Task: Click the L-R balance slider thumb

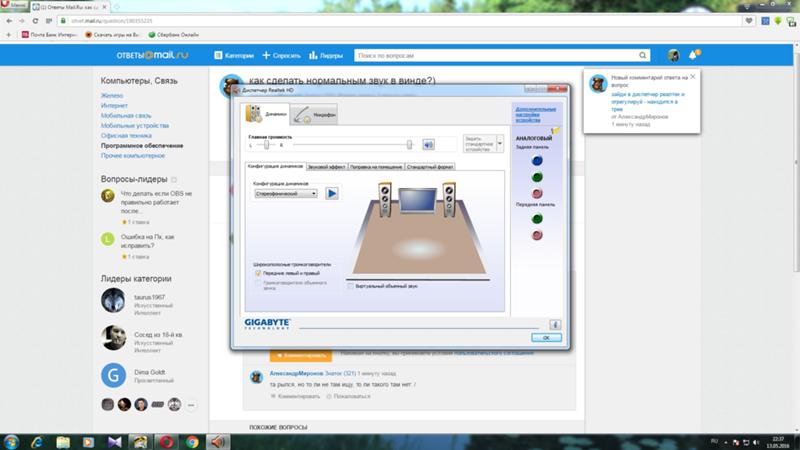Action: click(266, 145)
